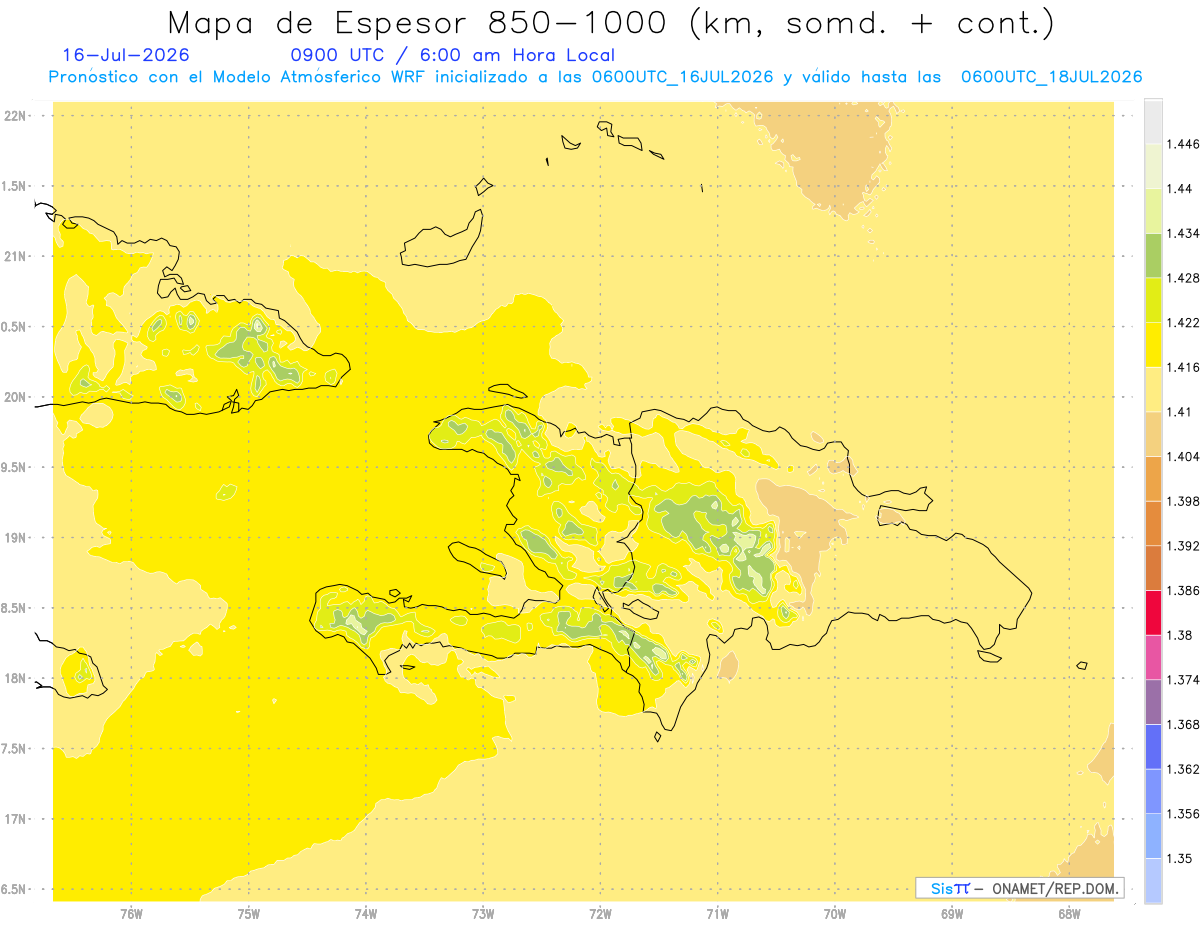Click the '69W' longitude label
Viewport: 1200px width, 927px height.
click(x=952, y=913)
